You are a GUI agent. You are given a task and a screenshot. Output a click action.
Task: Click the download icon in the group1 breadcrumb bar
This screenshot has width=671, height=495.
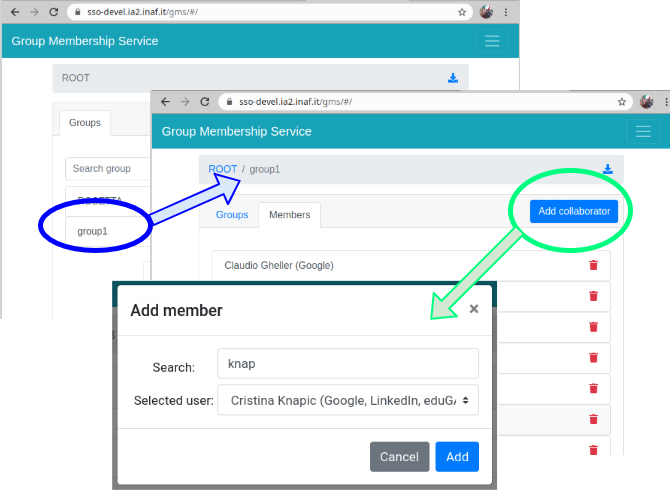(x=608, y=170)
